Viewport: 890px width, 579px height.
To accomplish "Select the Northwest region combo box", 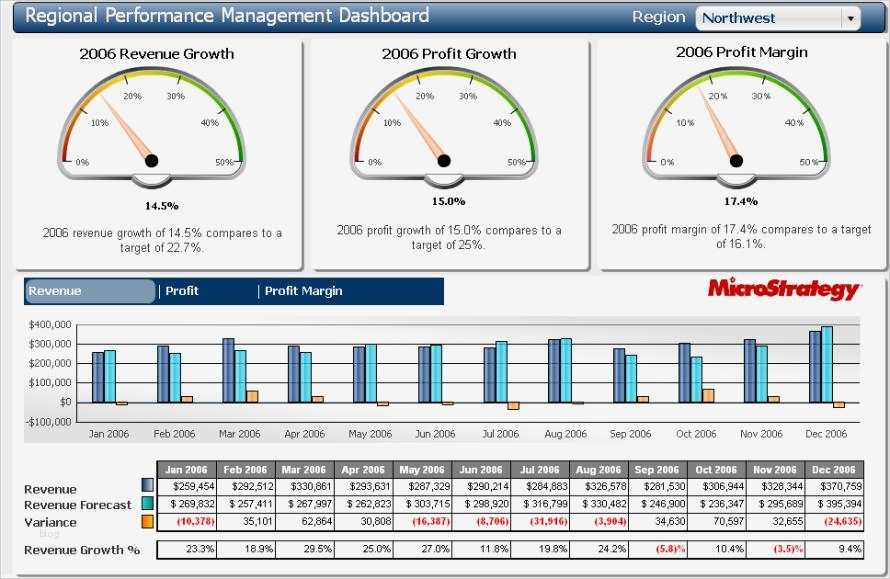I will click(x=778, y=18).
